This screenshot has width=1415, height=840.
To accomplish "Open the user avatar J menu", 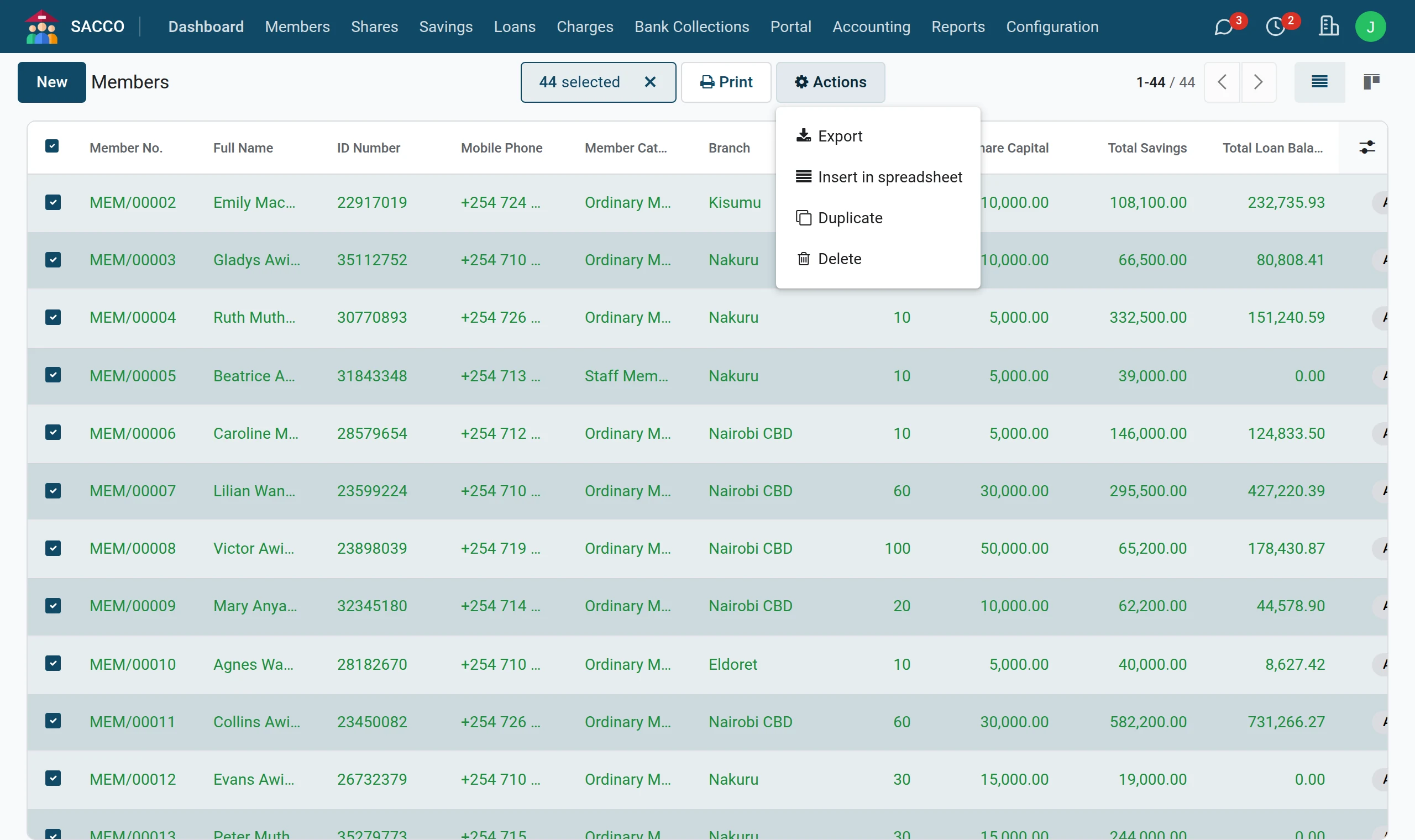I will (x=1370, y=27).
